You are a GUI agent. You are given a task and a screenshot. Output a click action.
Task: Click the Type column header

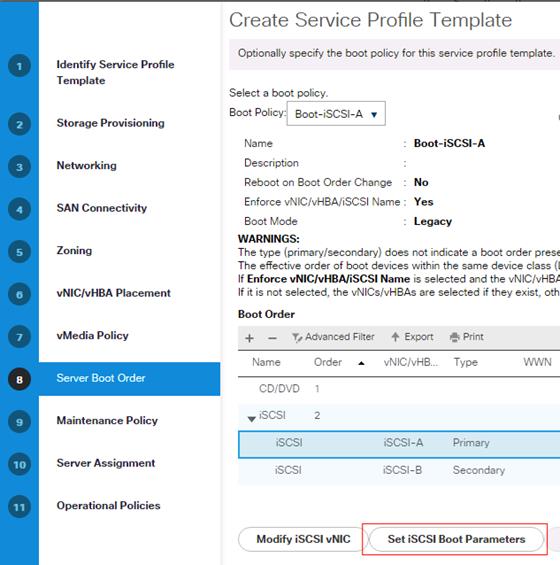click(466, 362)
